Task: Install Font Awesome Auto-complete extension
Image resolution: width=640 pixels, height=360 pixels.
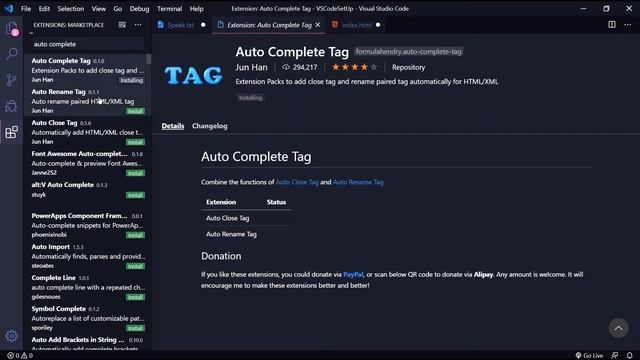Action: 135,173
